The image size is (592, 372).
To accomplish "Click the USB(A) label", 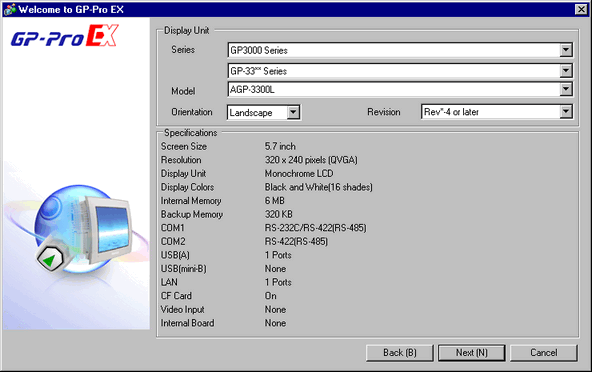I will point(175,255).
